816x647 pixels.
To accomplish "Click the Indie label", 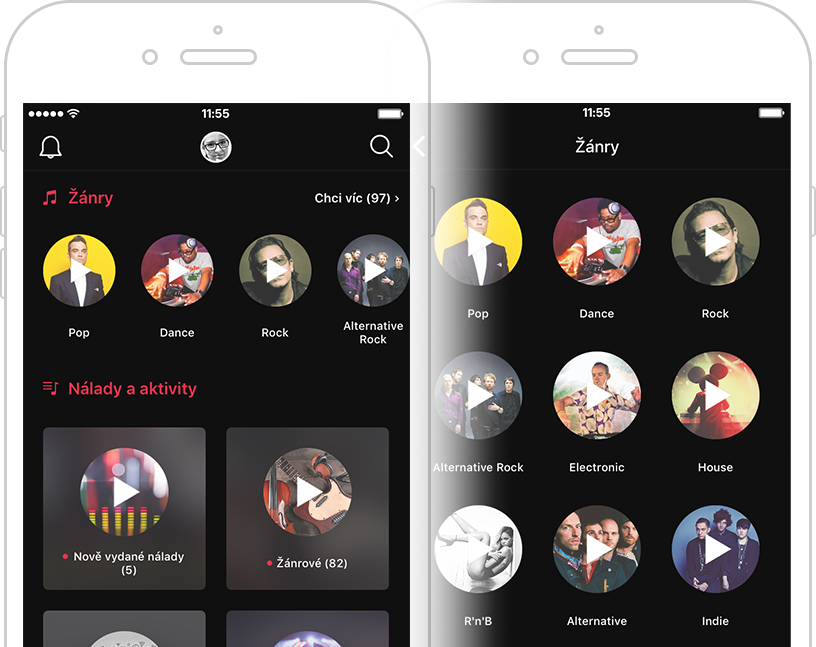I will pos(716,621).
